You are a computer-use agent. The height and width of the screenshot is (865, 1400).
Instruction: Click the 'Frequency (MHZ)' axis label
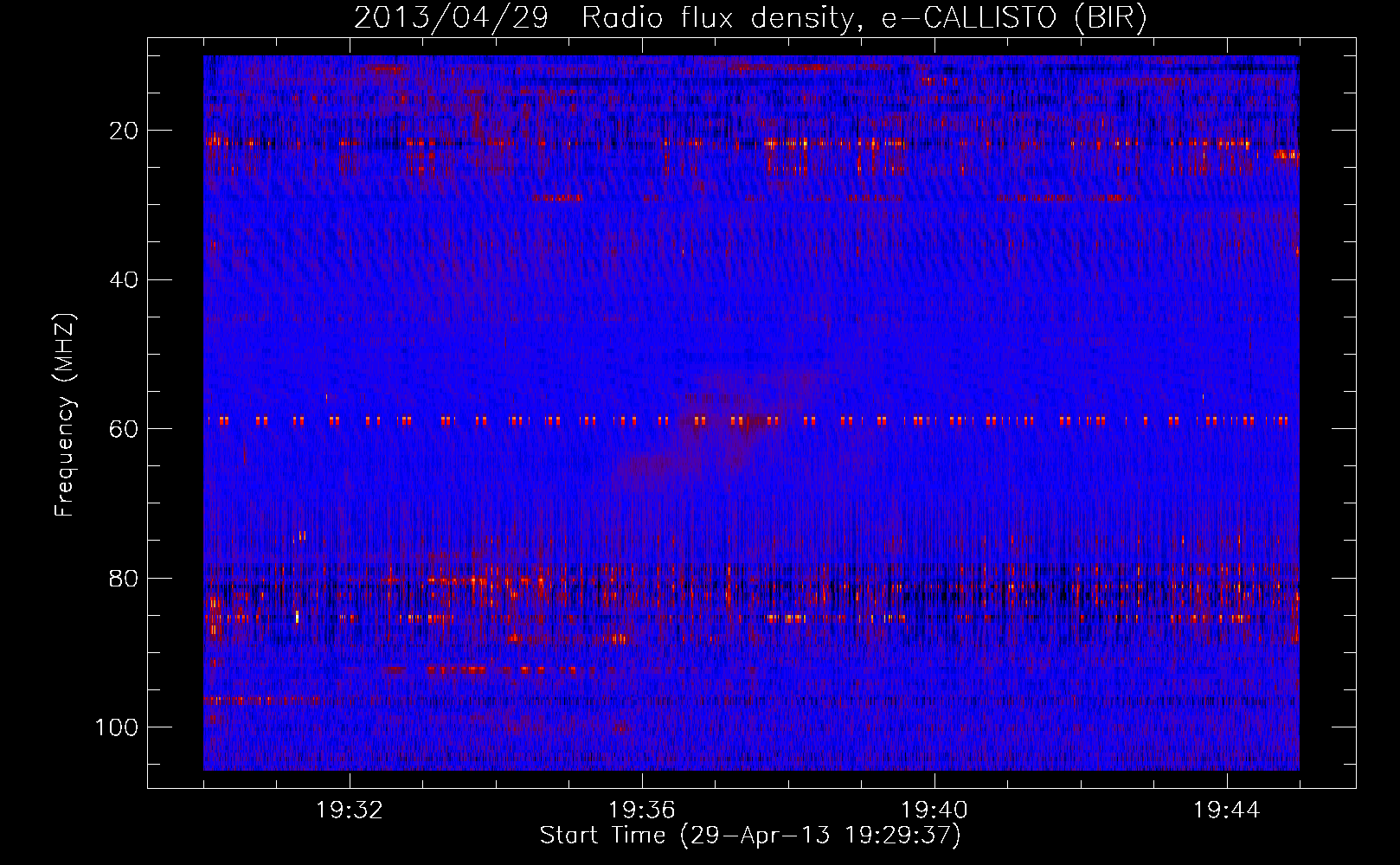[x=66, y=415]
